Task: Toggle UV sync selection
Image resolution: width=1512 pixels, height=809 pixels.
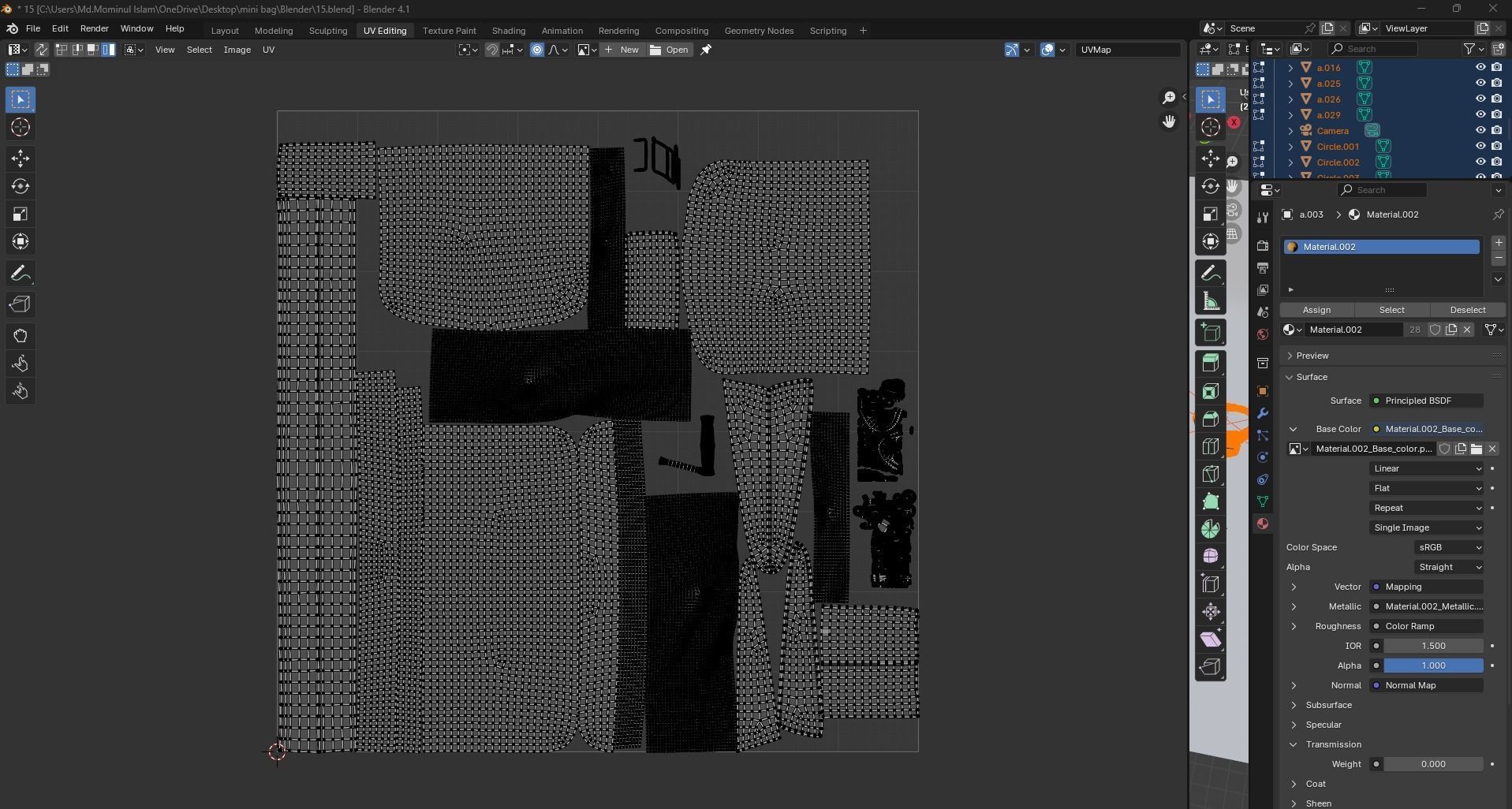Action: (x=42, y=50)
